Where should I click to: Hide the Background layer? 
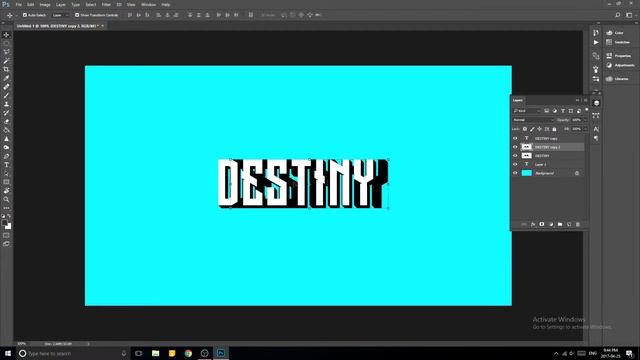click(x=515, y=173)
